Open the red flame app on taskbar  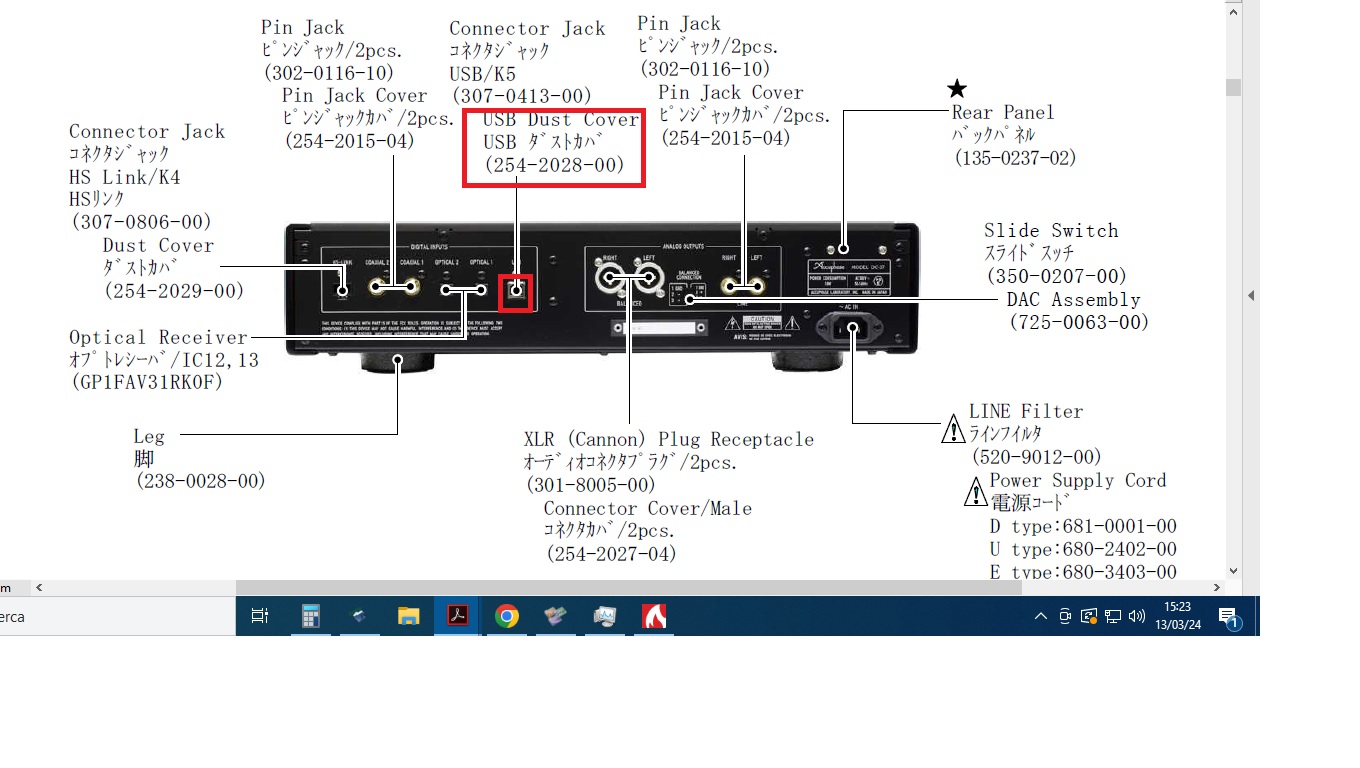point(654,616)
